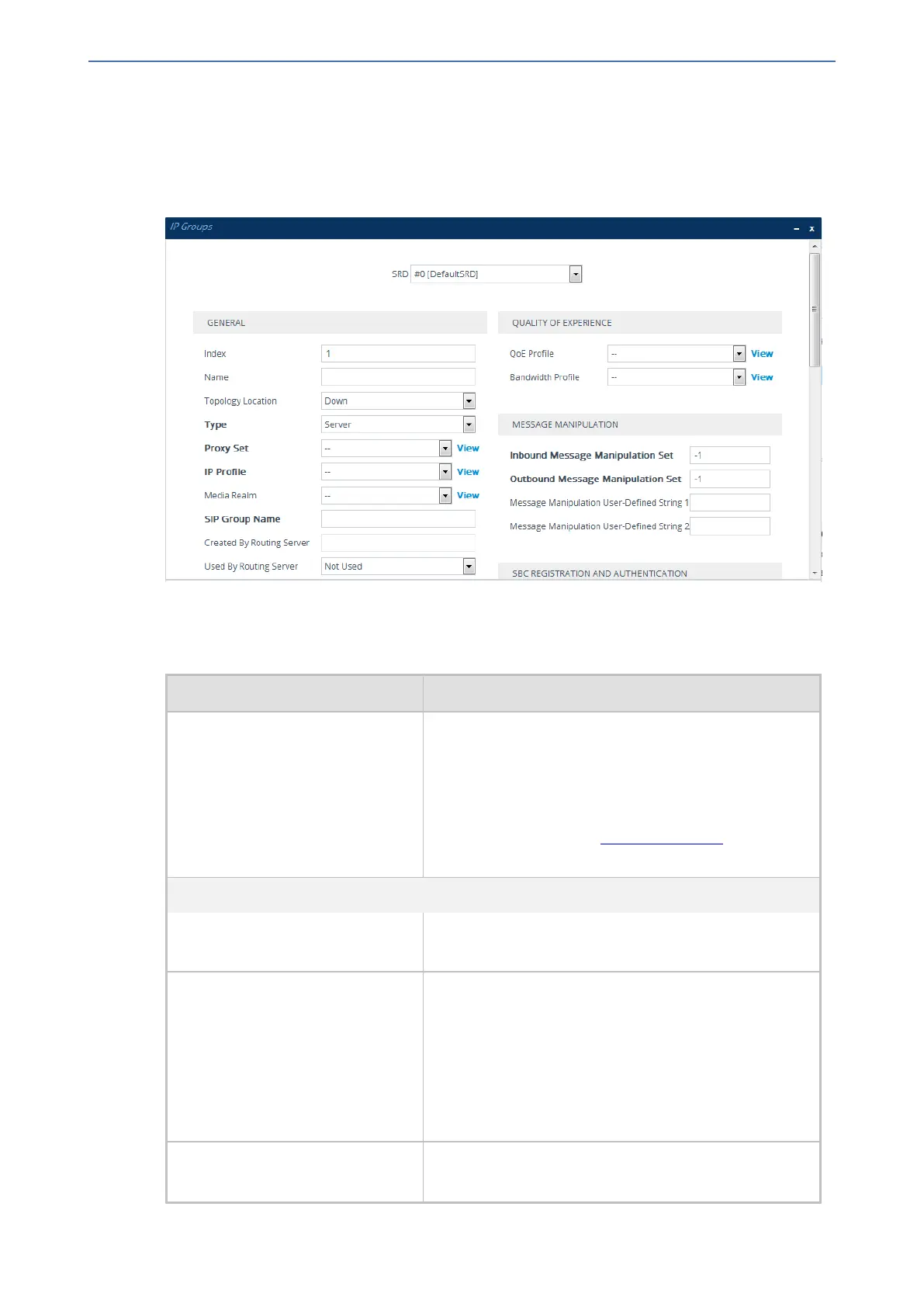Click User-Defined String 1 field
Screen dimensions: 924x1307
point(729,502)
